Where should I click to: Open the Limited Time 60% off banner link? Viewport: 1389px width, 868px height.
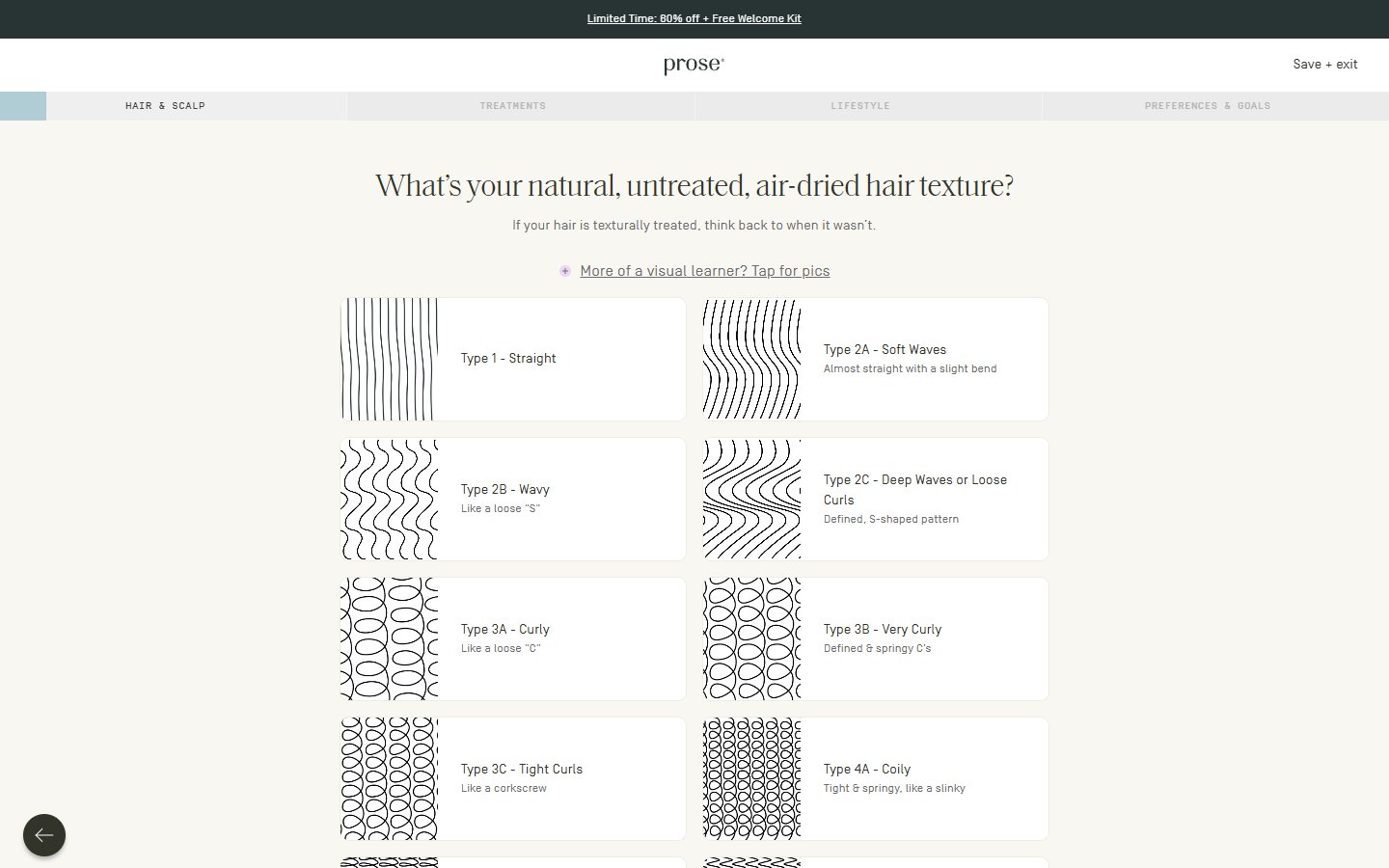coord(694,18)
